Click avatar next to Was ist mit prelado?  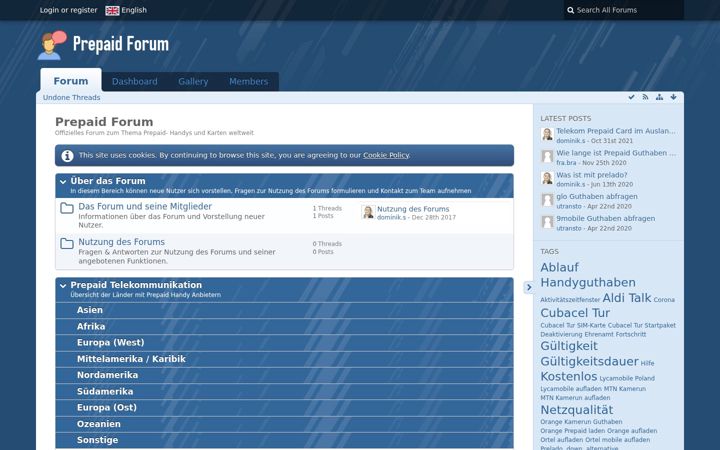[x=547, y=178]
